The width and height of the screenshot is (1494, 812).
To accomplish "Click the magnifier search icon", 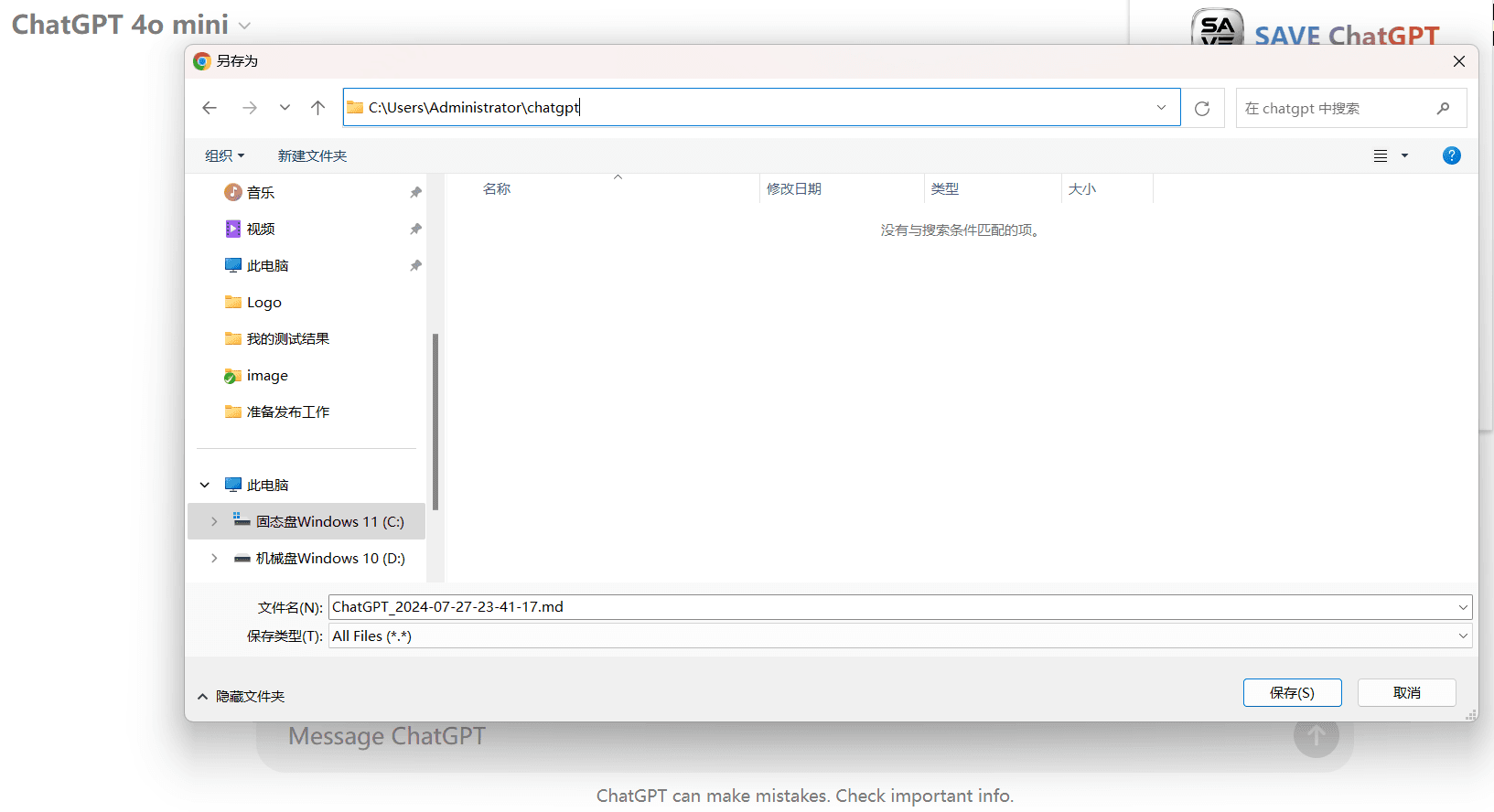I will [1443, 108].
